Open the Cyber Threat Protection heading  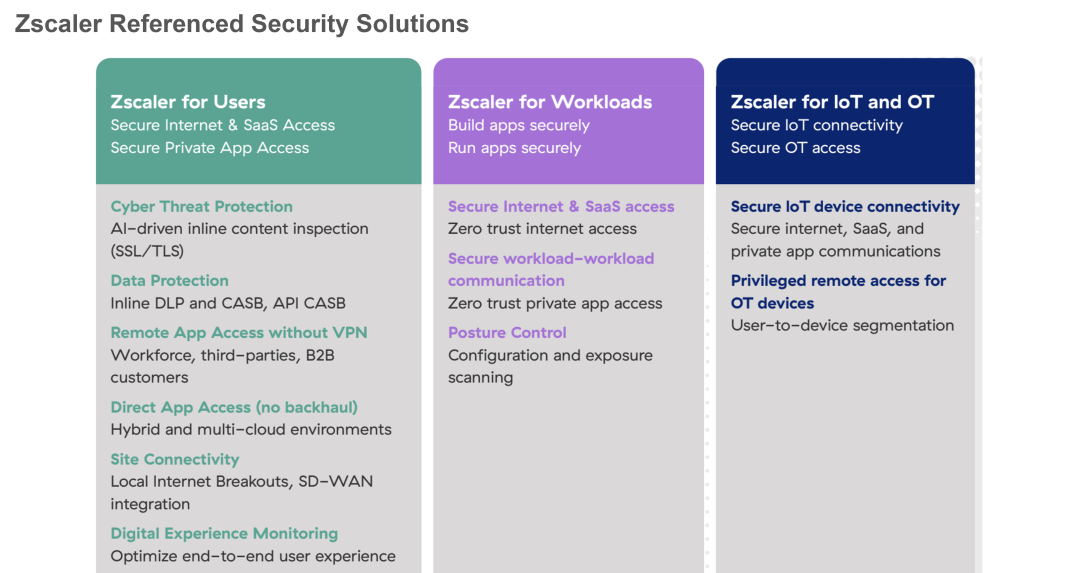[x=202, y=207]
